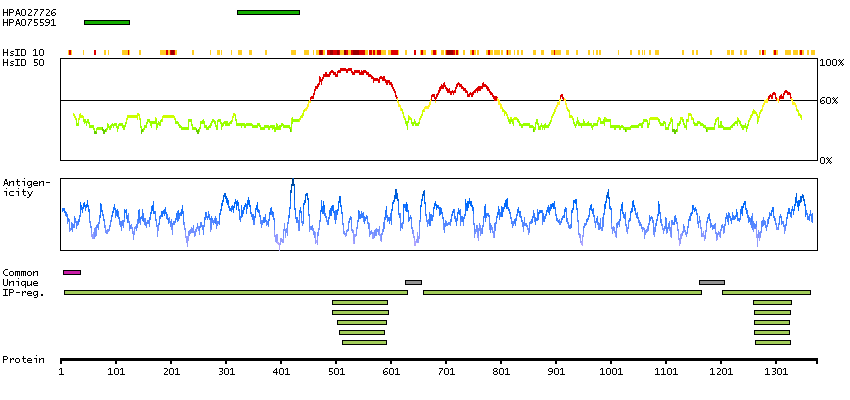Select the longest IP-reg bar starting at position 1

(x=235, y=292)
